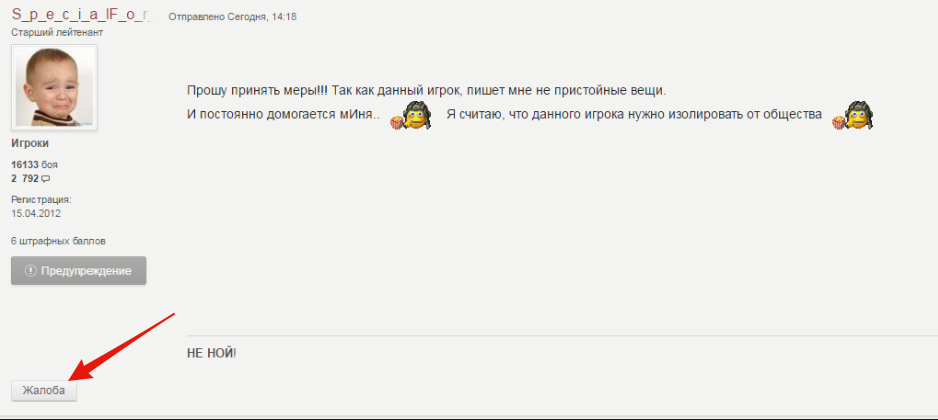Click the "Я считаю" sentence in post
This screenshot has height=420, width=938.
[x=634, y=115]
